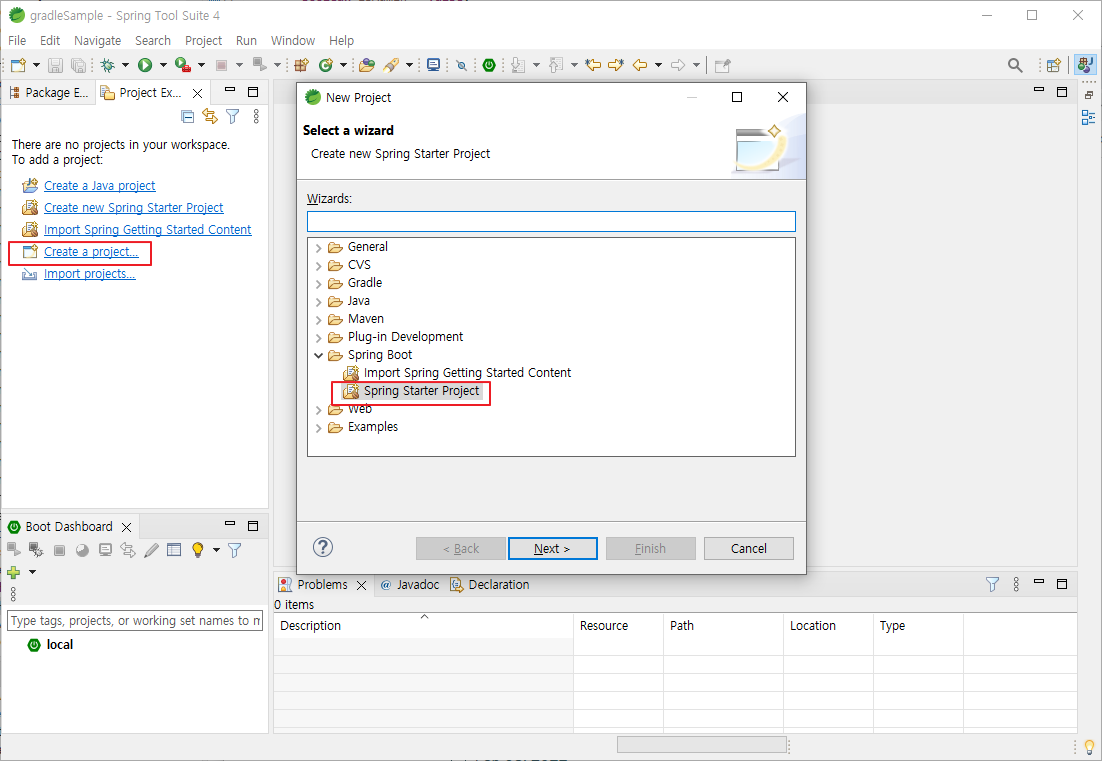
Task: Click the Wizards filter text field
Action: pos(551,221)
